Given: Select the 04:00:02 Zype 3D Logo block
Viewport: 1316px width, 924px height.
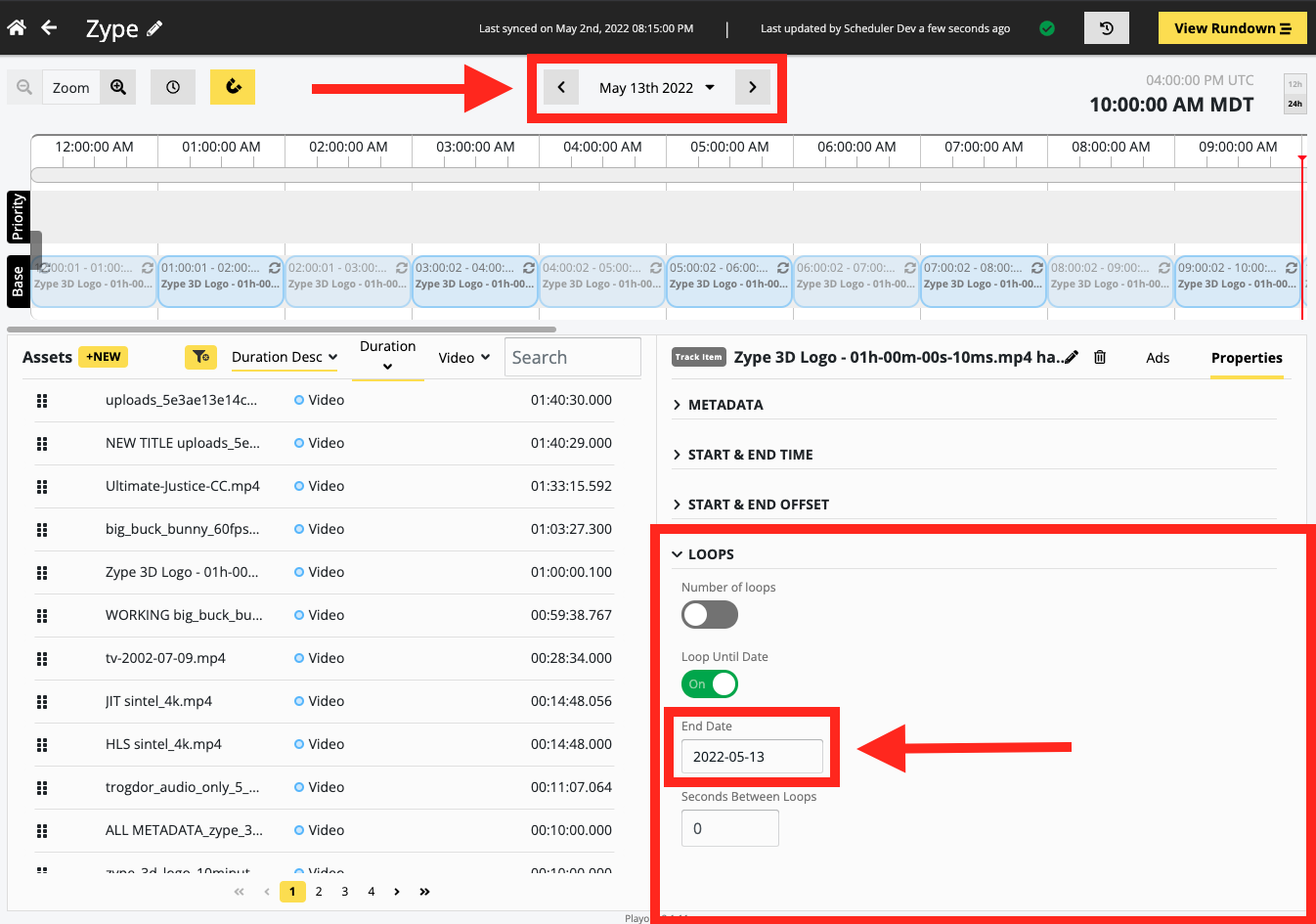Looking at the screenshot, I should coord(602,282).
